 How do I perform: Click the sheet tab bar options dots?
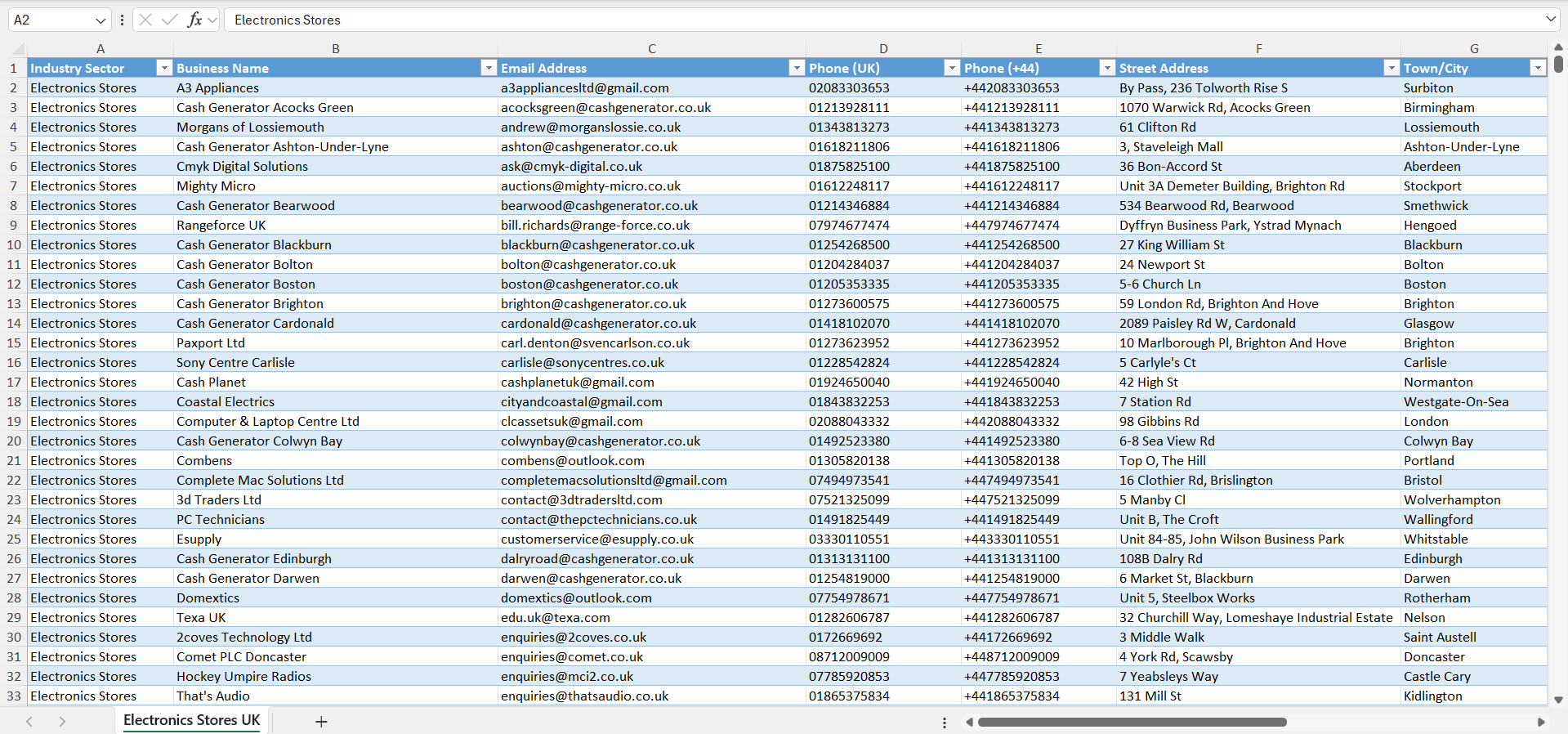[945, 723]
